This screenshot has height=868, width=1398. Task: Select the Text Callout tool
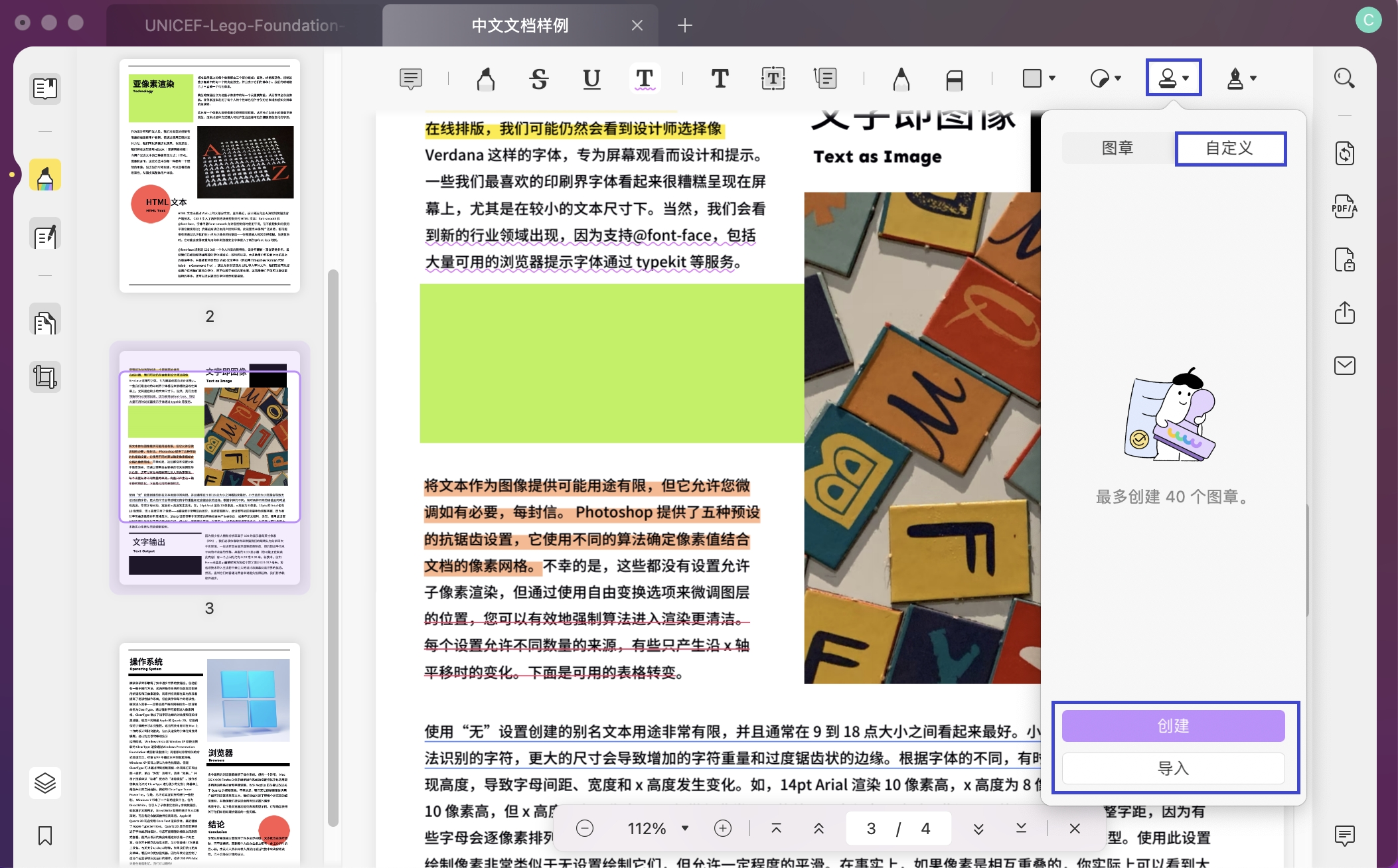pyautogui.click(x=825, y=79)
